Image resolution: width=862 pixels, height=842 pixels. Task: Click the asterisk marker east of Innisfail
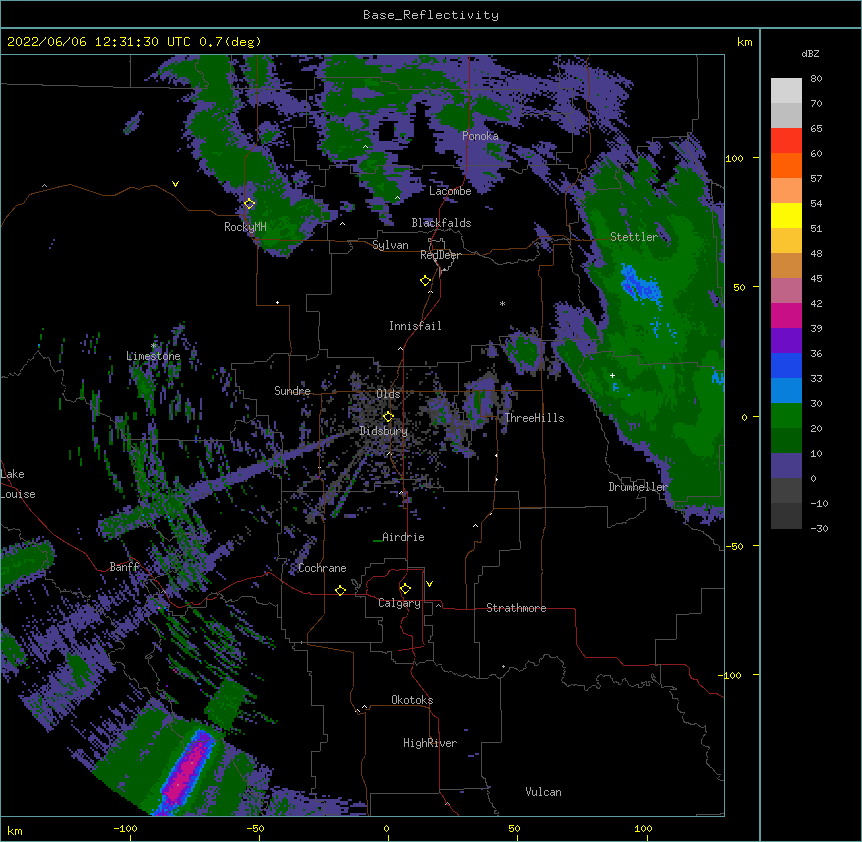pos(502,303)
